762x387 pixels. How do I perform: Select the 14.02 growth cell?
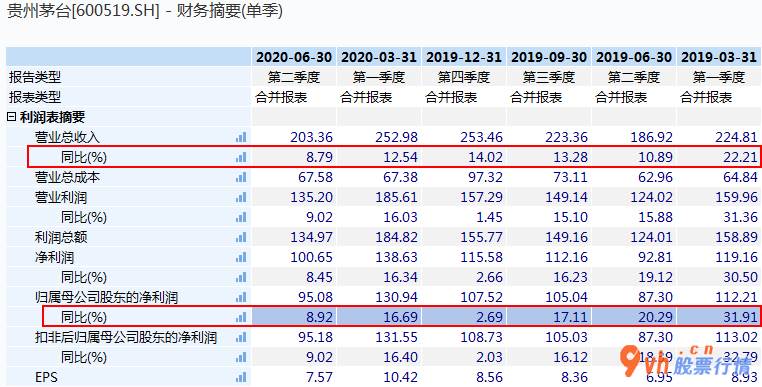tap(464, 157)
